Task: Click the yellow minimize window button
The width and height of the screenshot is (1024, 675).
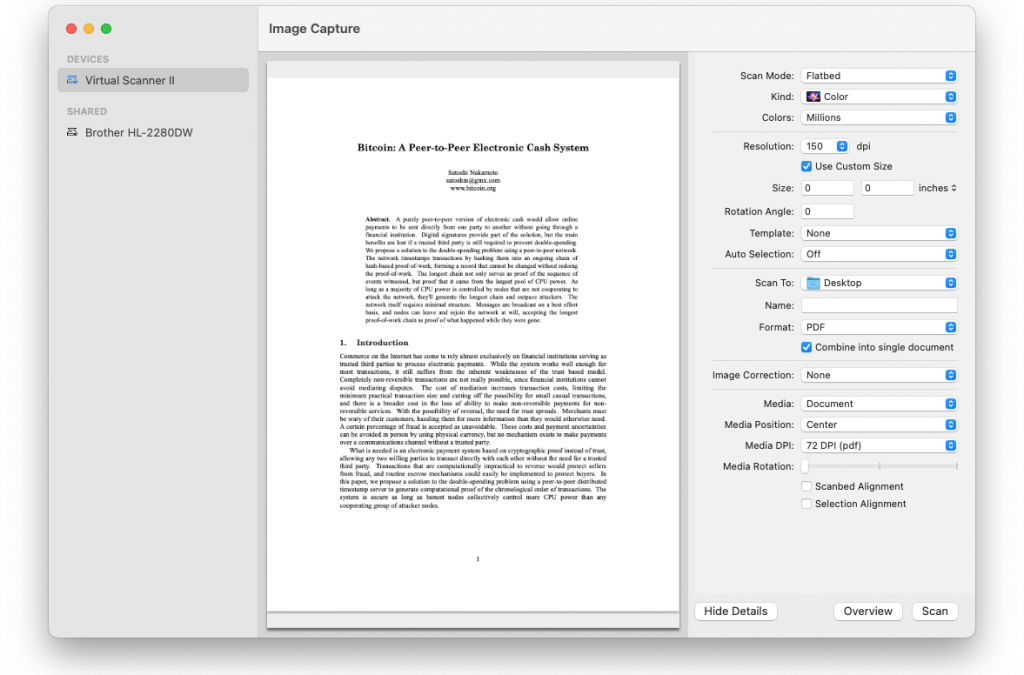Action: 89,29
